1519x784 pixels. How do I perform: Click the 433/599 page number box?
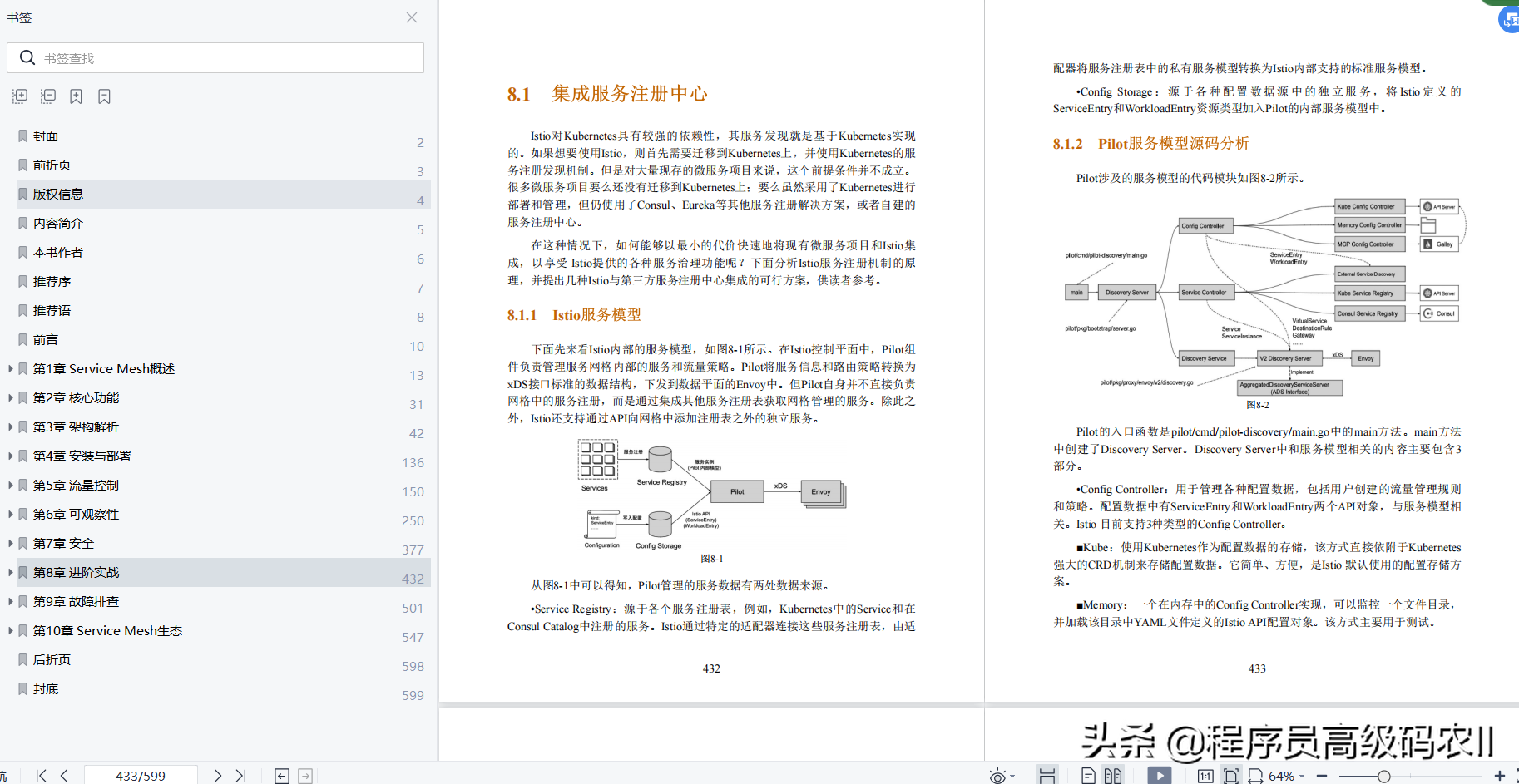click(141, 776)
